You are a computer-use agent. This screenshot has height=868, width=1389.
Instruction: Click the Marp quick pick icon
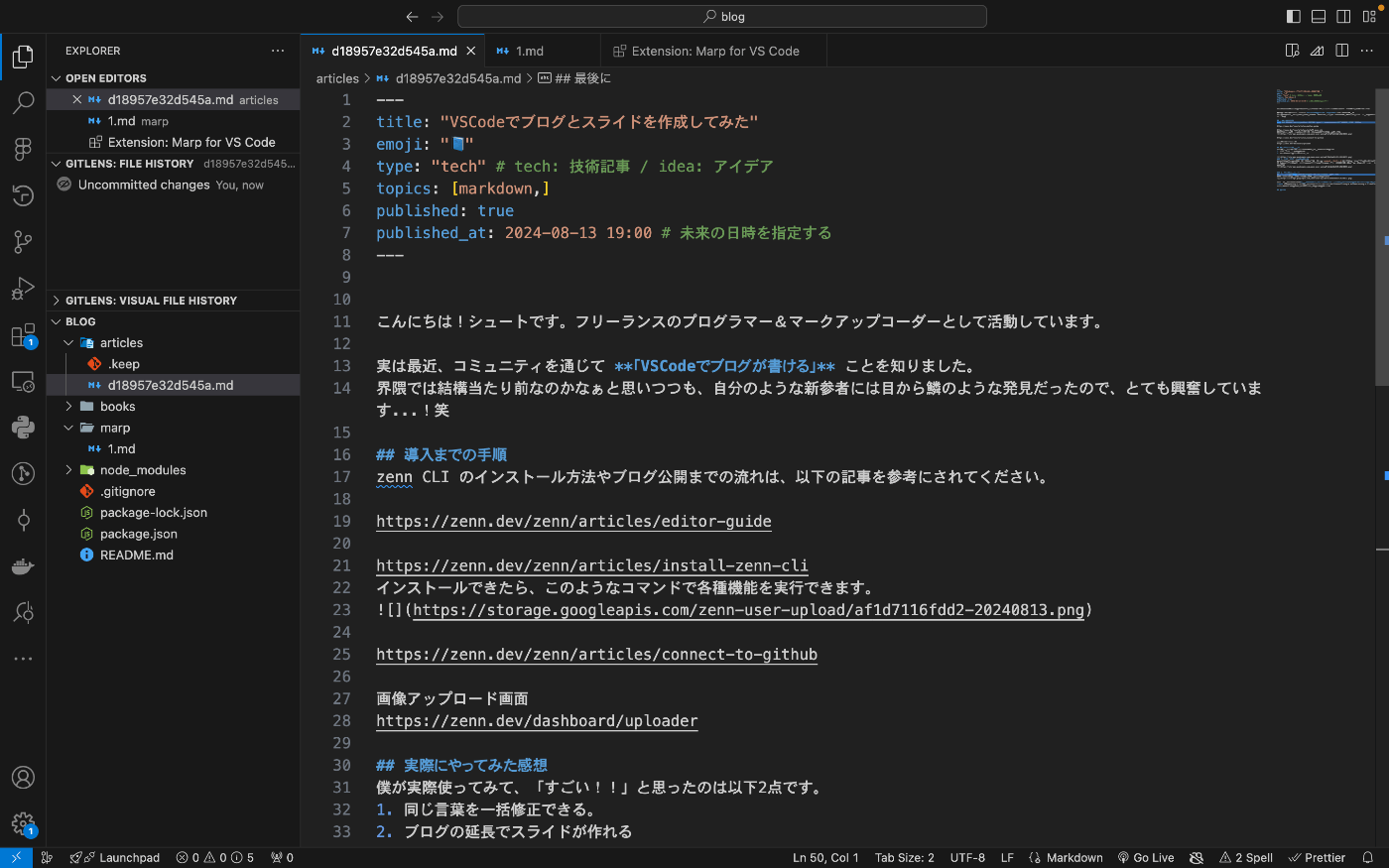tap(1318, 51)
